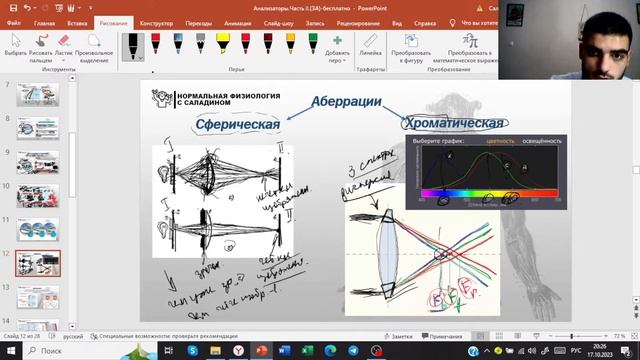Open the Файл menu
Viewport: 640px width, 360px height.
coord(13,23)
